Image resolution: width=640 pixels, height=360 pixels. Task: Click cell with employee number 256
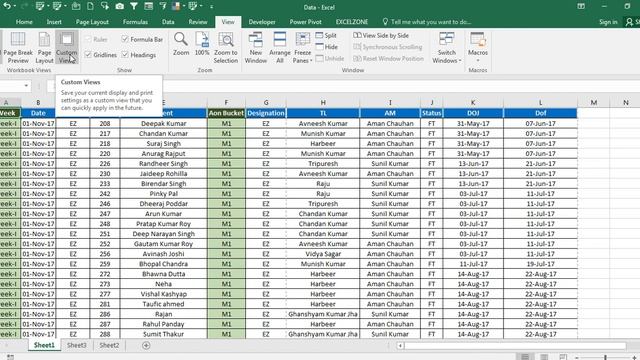click(105, 254)
